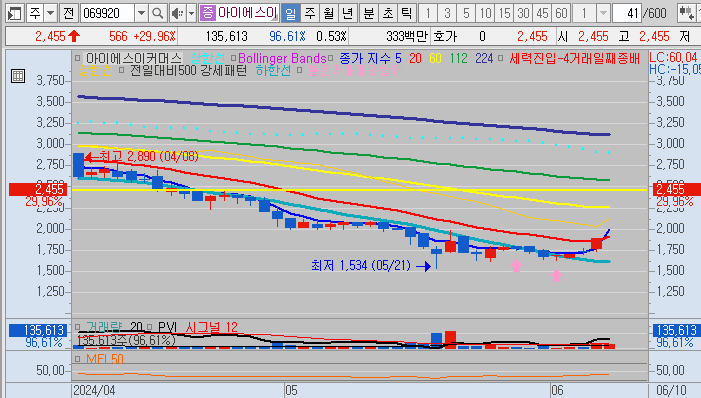Click the candlestick chart shift icon

[686, 13]
